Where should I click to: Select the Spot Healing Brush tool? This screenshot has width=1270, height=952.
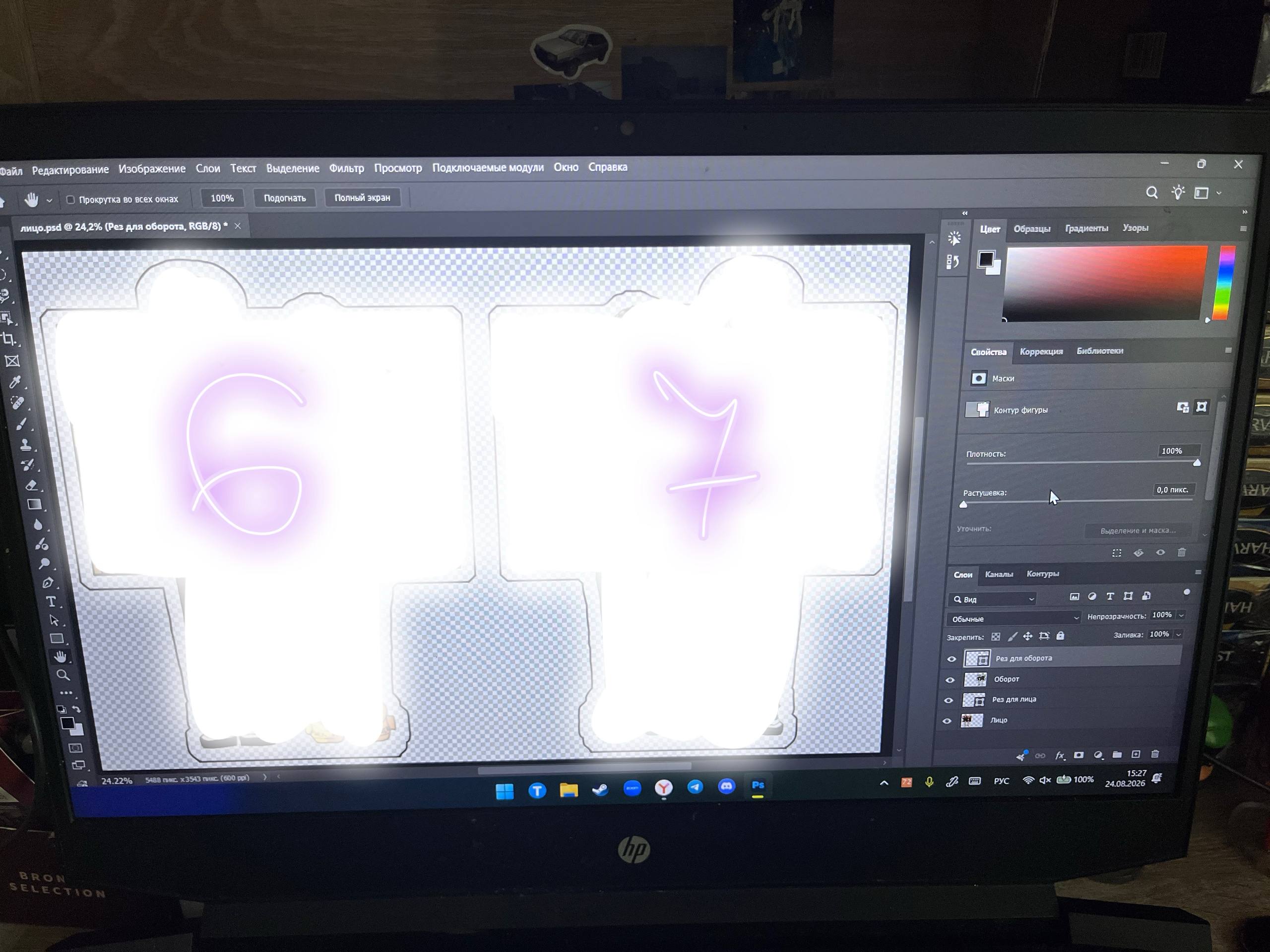[x=18, y=403]
